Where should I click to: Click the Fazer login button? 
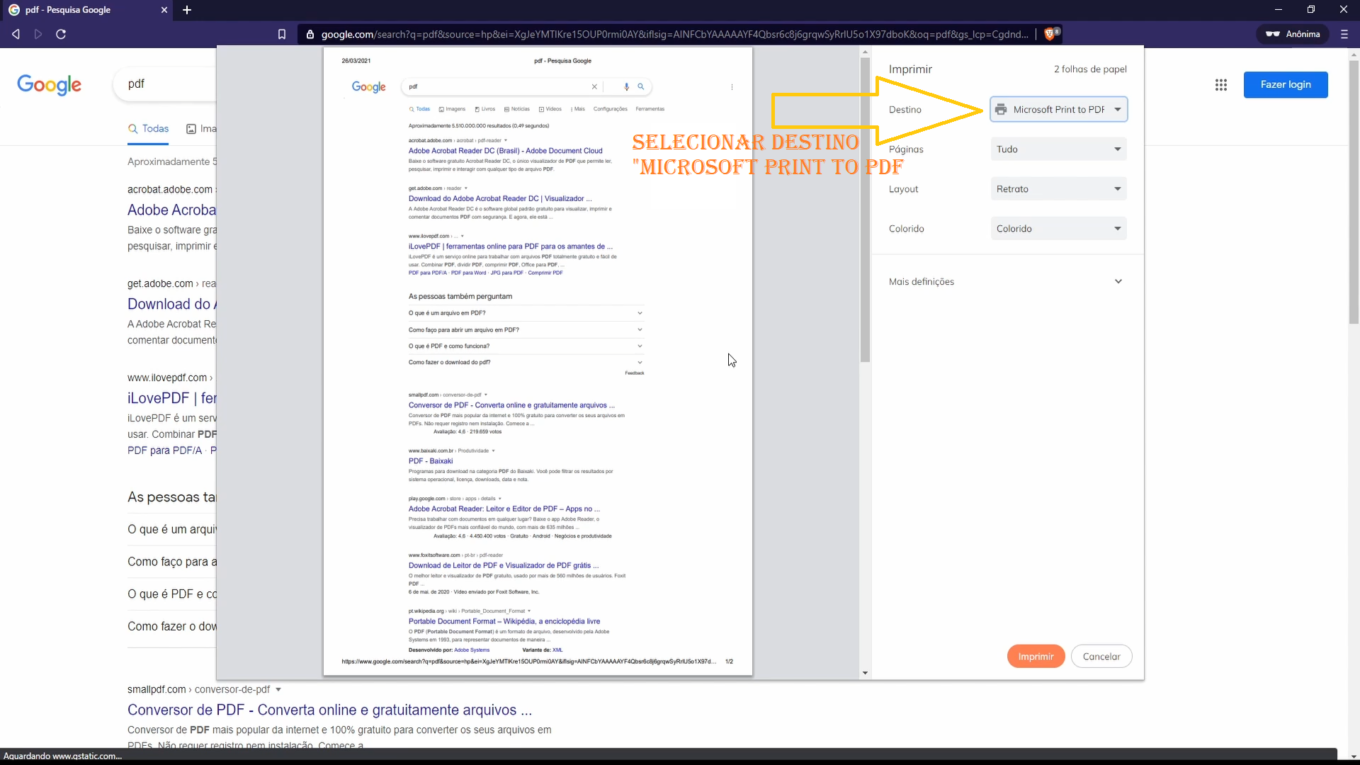[1285, 85]
